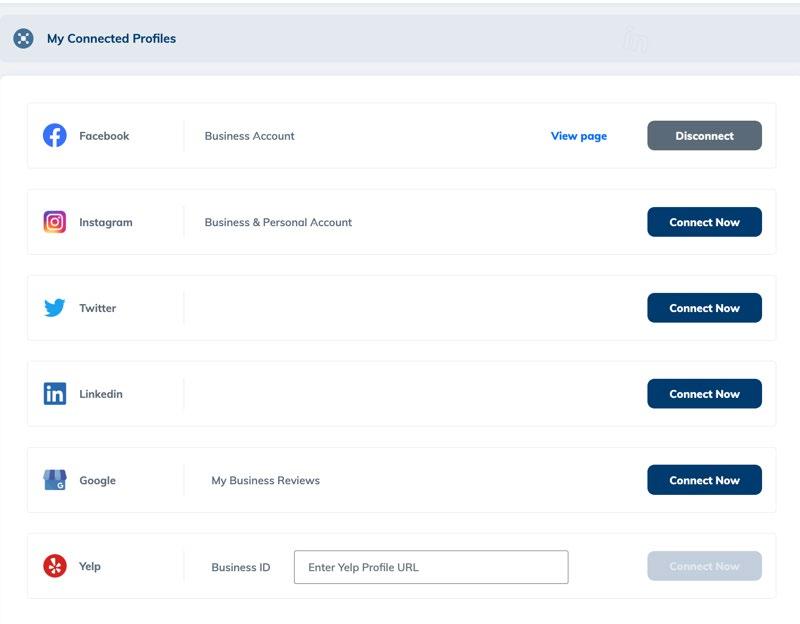The image size is (800, 624).
Task: Click the disabled Yelp Connect Now button
Action: pyautogui.click(x=704, y=566)
